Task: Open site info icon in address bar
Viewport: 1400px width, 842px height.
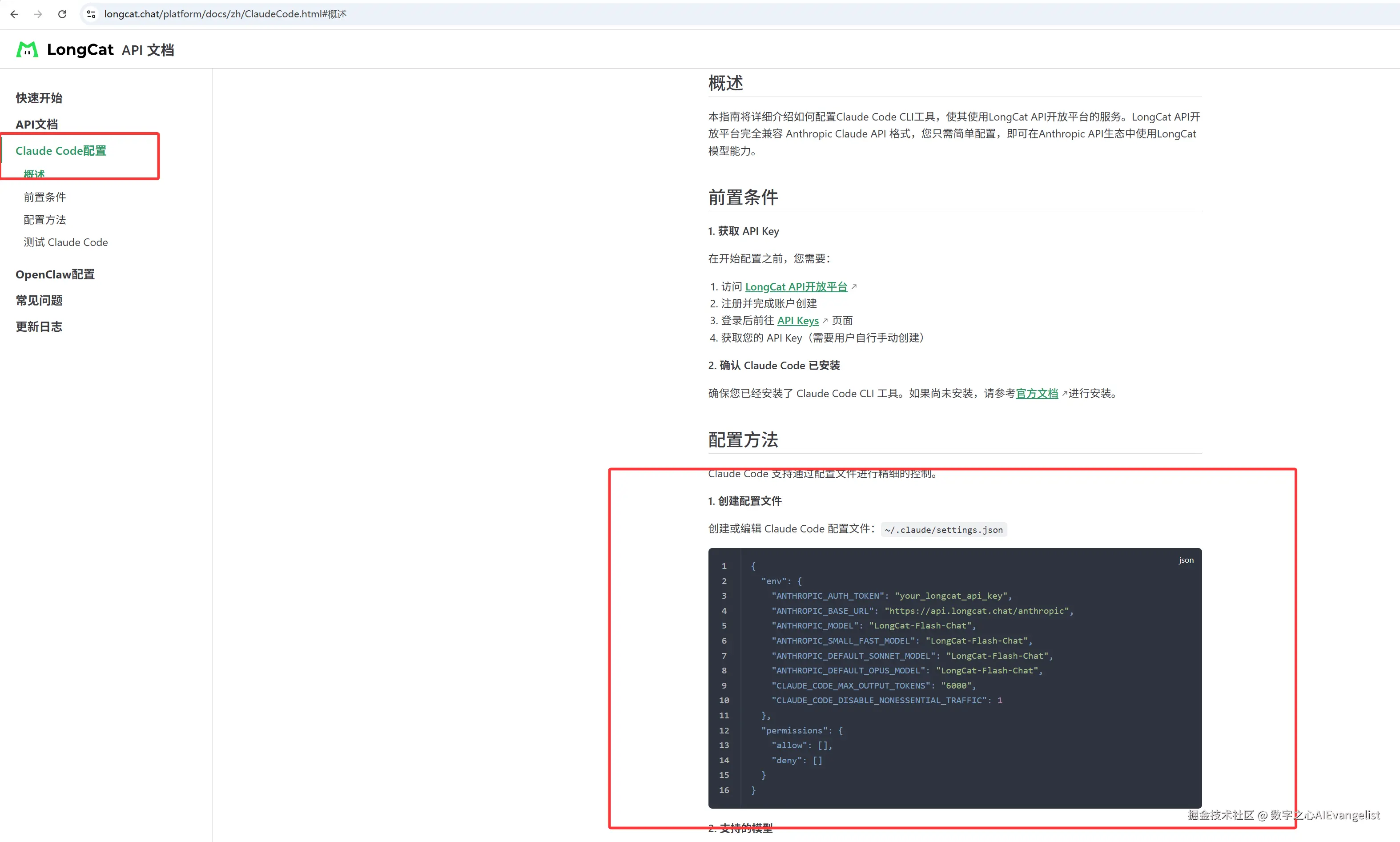Action: click(x=91, y=14)
